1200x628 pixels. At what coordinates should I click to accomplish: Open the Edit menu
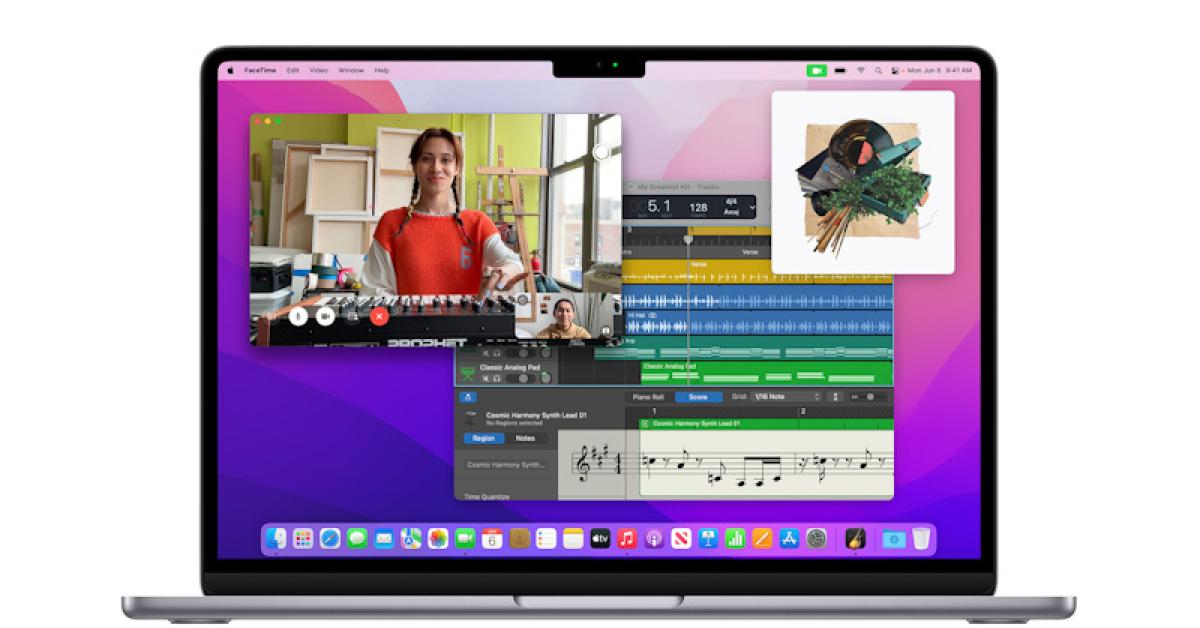tap(293, 71)
